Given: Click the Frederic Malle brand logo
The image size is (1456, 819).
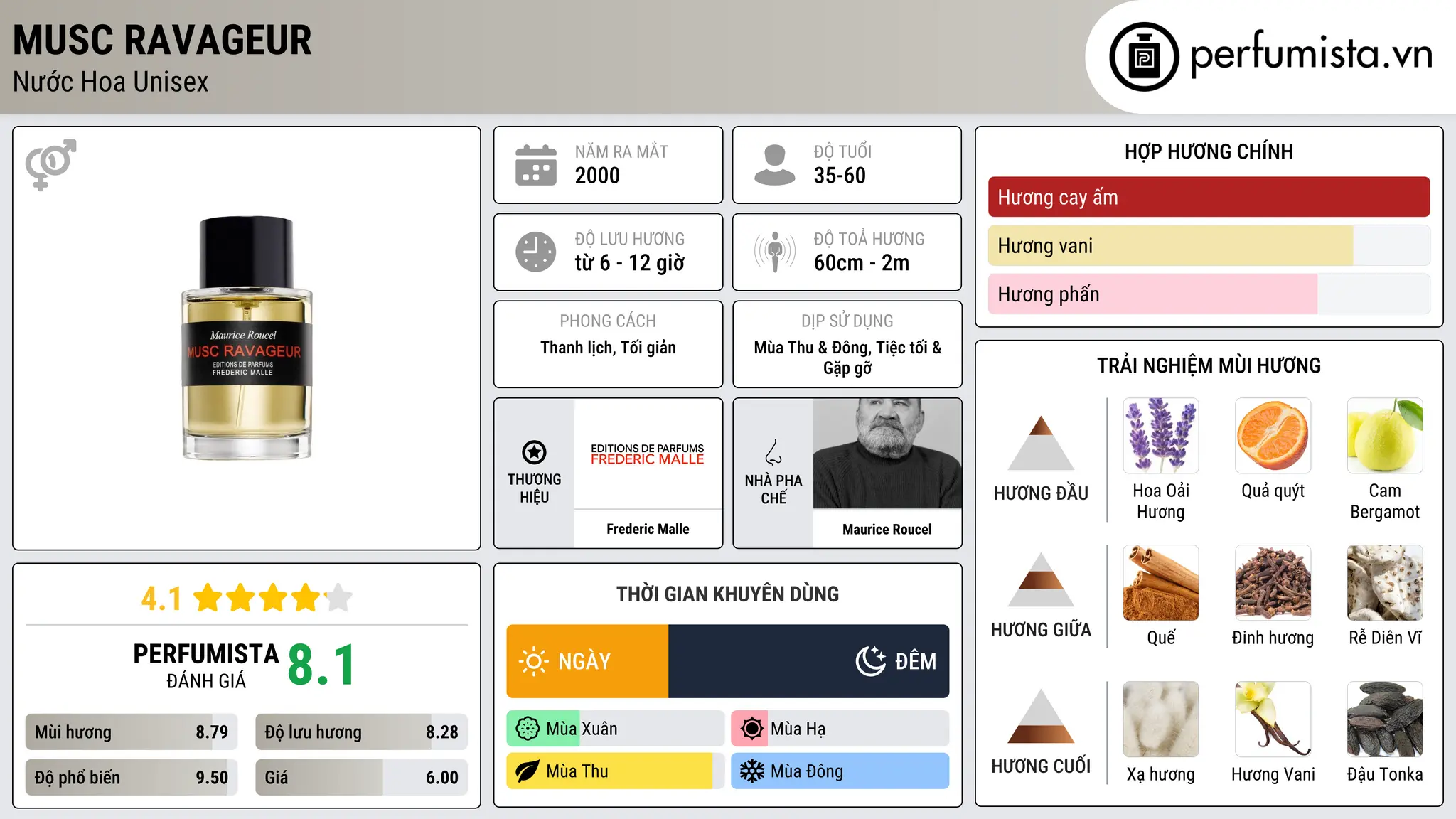Looking at the screenshot, I should click(648, 454).
